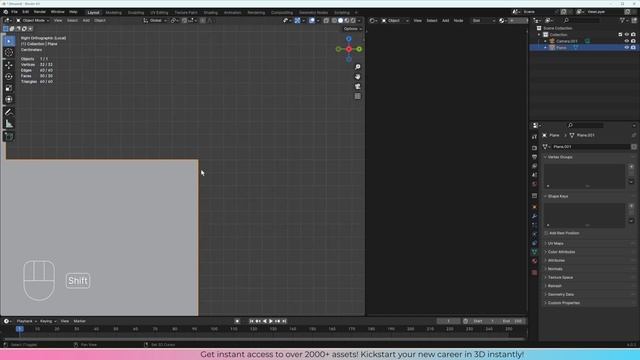Select rendered viewport shading mode
Viewport: 640px width, 360px height.
[353, 20]
